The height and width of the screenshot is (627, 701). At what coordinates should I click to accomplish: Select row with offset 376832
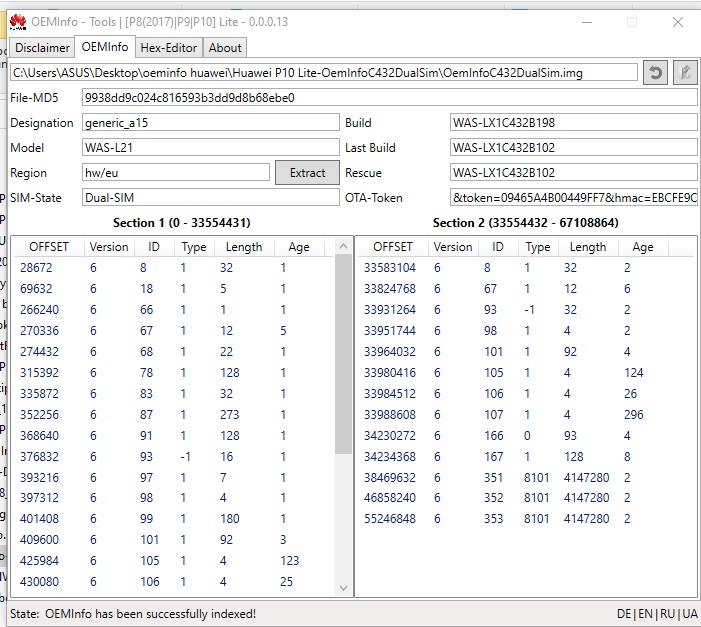click(173, 457)
